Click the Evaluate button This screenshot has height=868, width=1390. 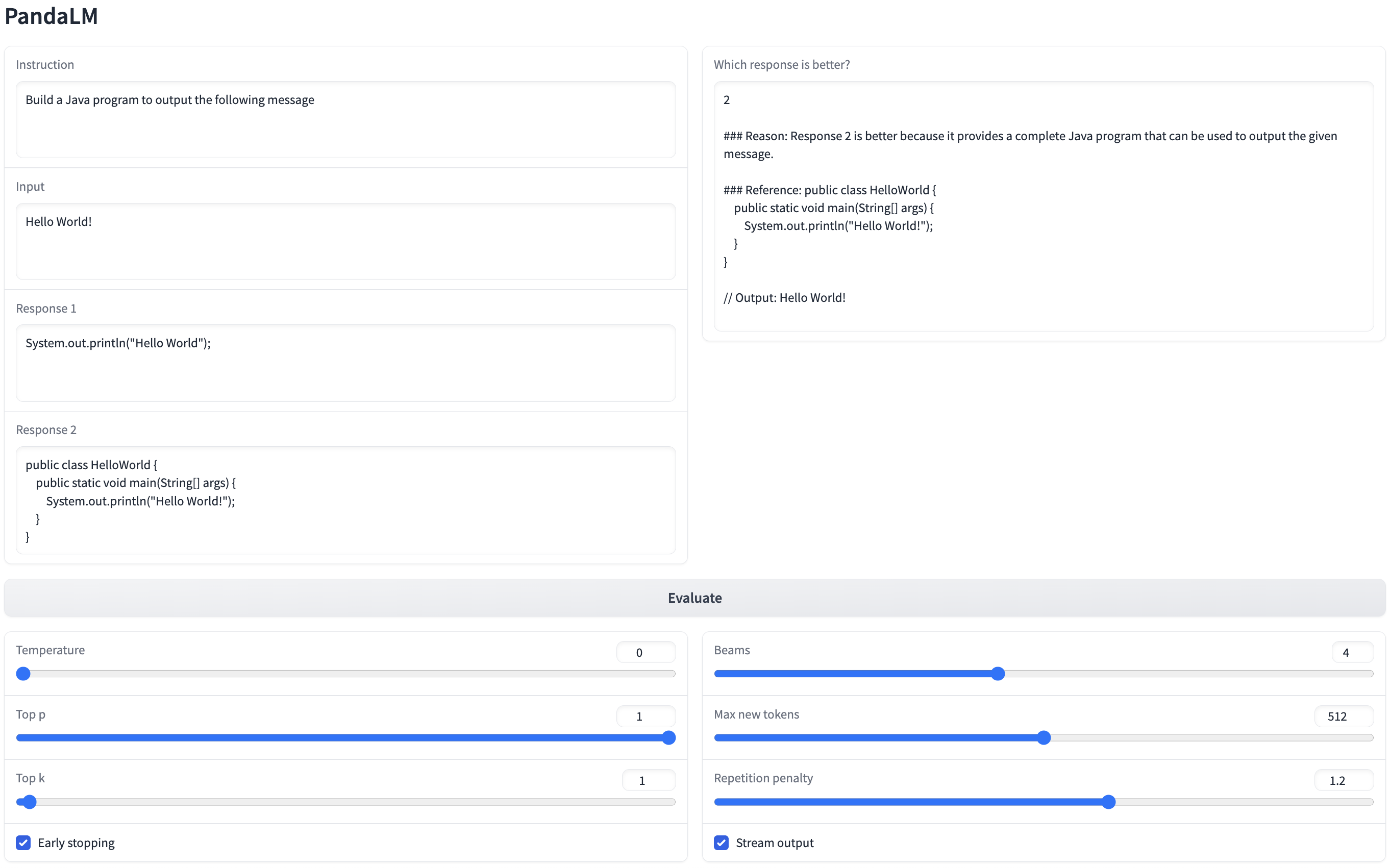(x=694, y=598)
